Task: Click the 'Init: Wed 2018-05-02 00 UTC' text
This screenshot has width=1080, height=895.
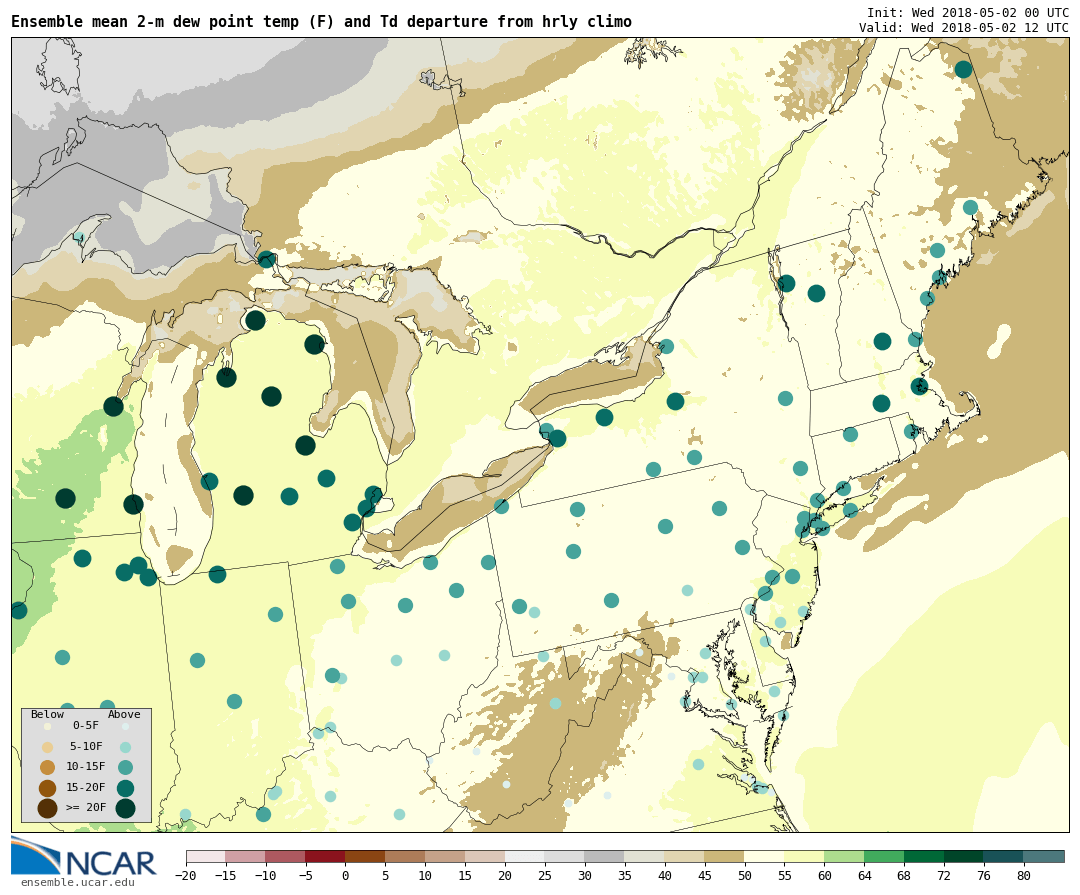Action: (x=967, y=12)
